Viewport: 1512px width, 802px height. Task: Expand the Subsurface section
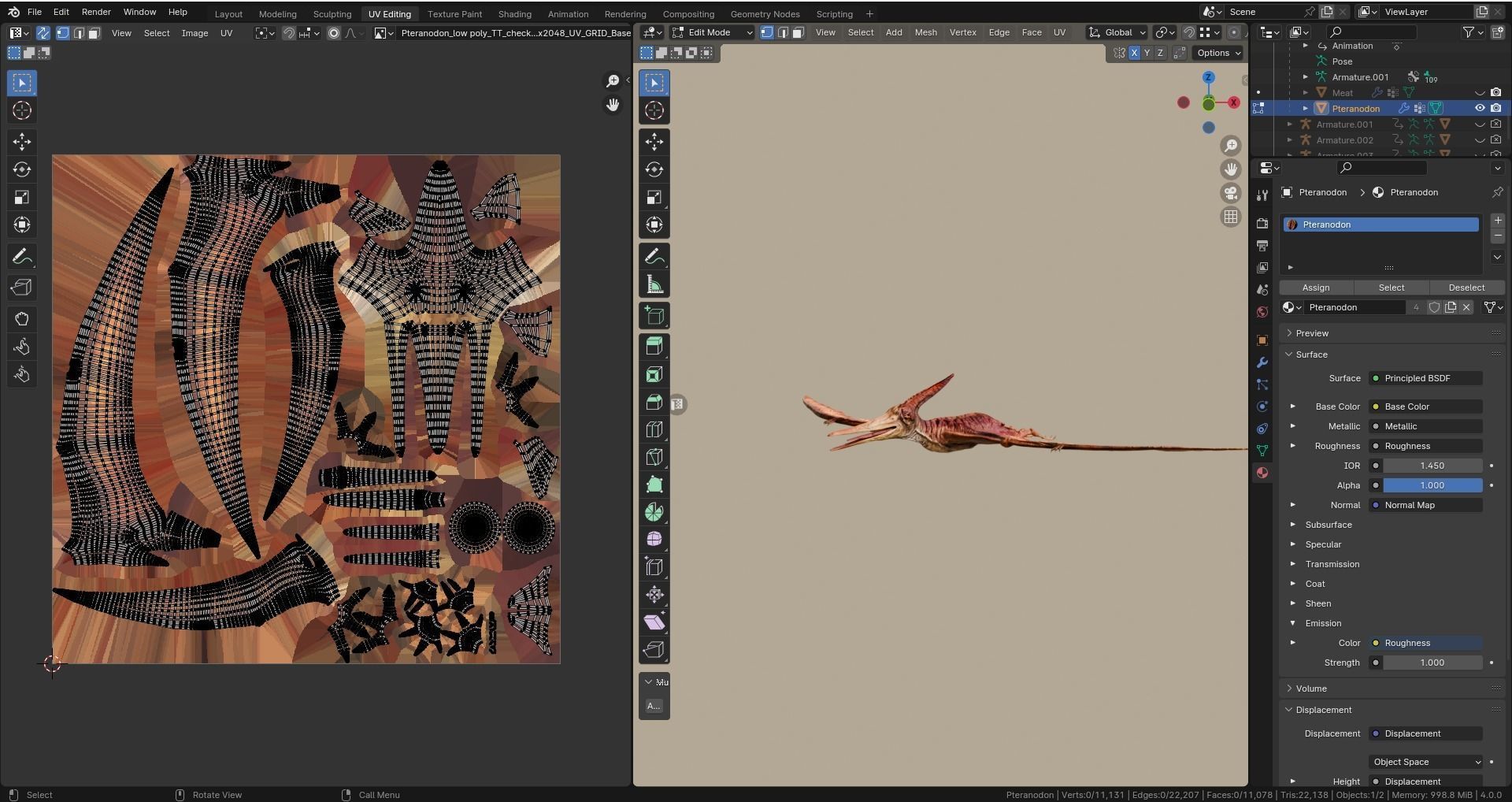1292,525
